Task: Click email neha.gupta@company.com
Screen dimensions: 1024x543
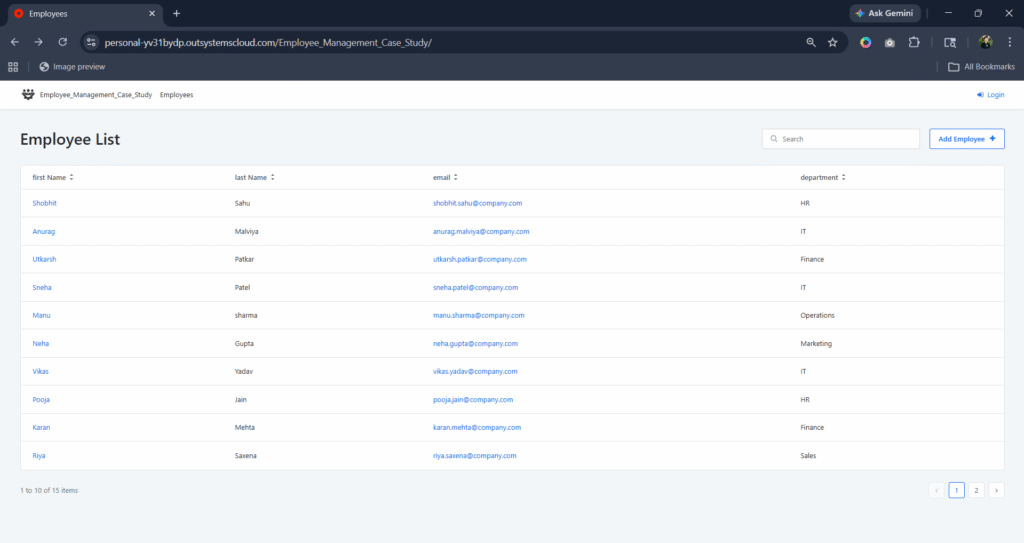Action: pos(475,343)
